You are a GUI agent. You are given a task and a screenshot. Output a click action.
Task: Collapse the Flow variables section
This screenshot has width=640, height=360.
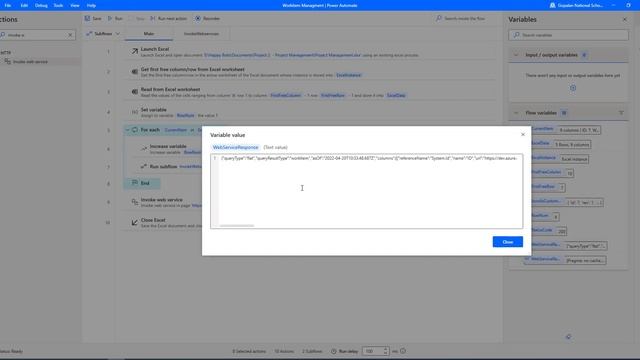coord(516,113)
